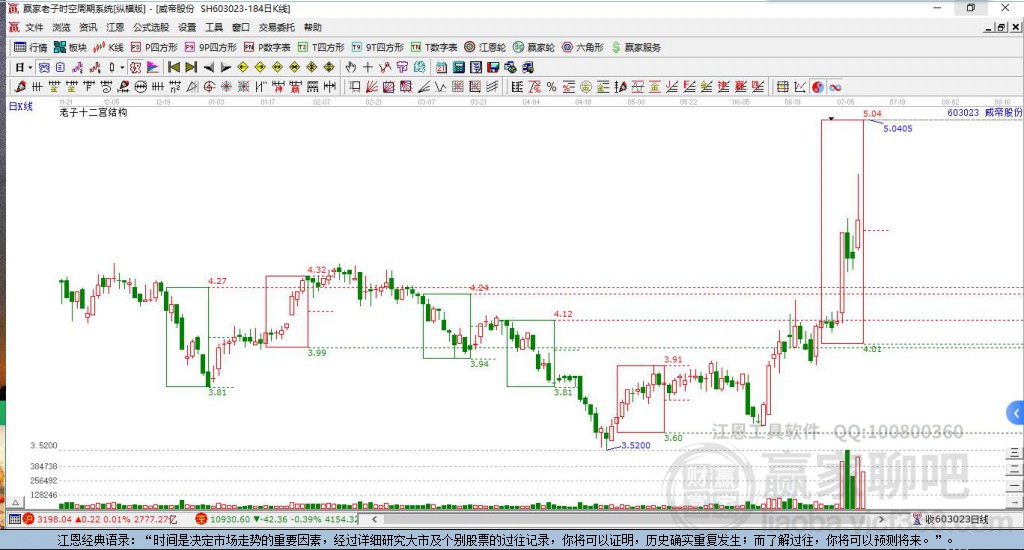The image size is (1024, 550).
Task: Click the 5.0405 price label
Action: 898,129
